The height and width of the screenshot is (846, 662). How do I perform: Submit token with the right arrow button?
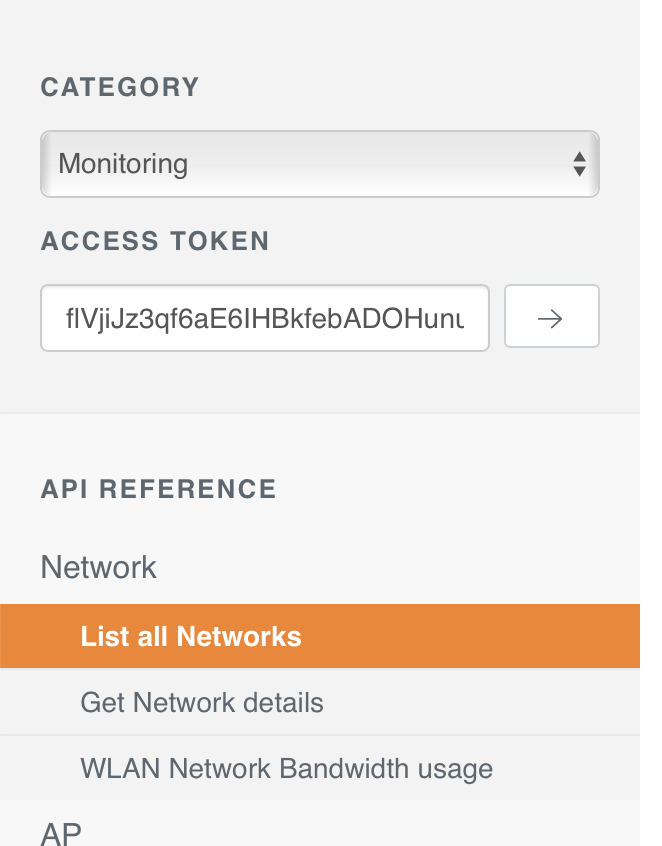(551, 317)
